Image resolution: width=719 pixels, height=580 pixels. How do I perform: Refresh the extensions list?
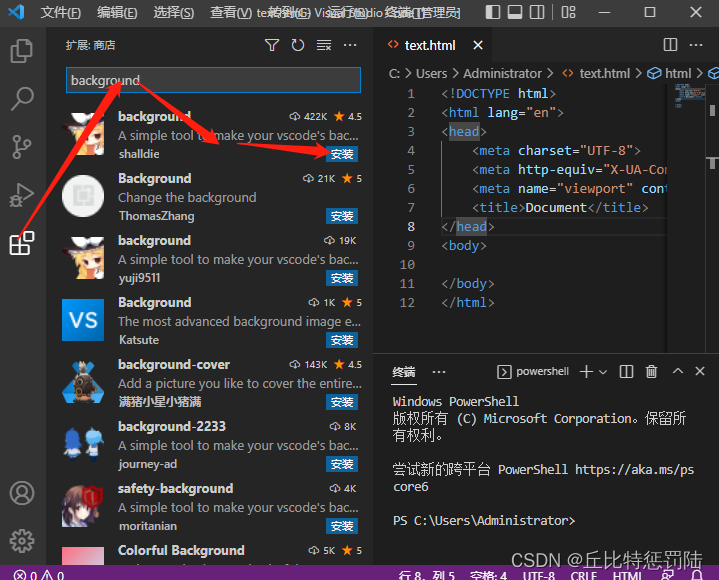coord(298,45)
